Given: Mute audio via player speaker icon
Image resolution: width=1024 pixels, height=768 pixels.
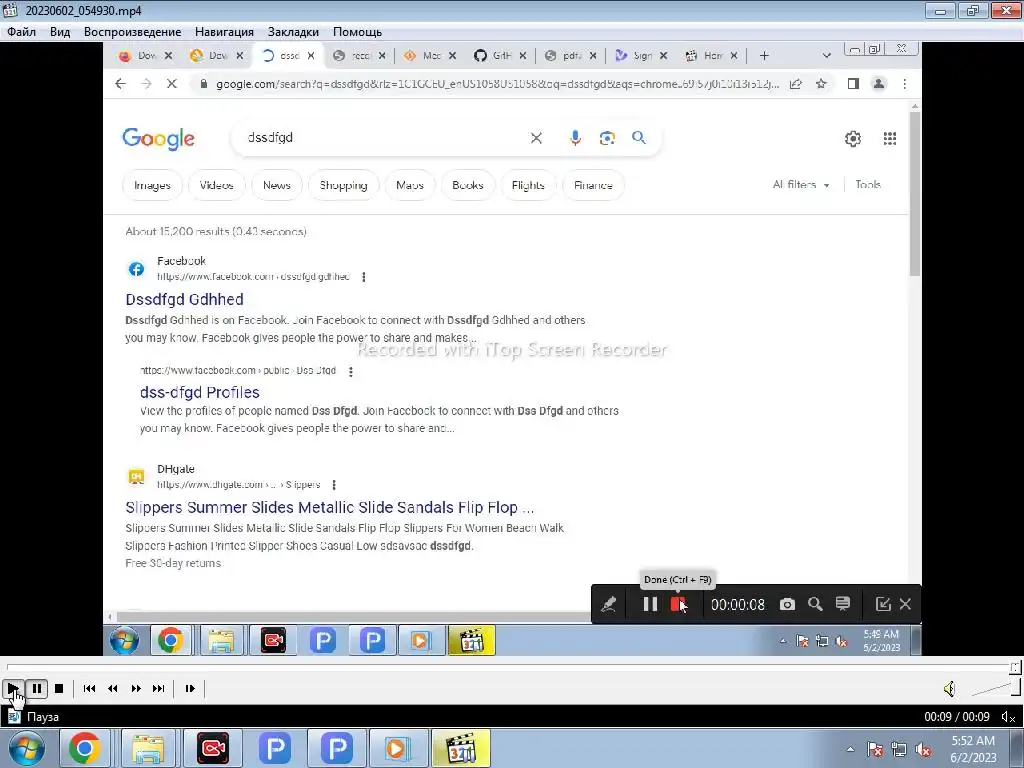Looking at the screenshot, I should tap(950, 688).
